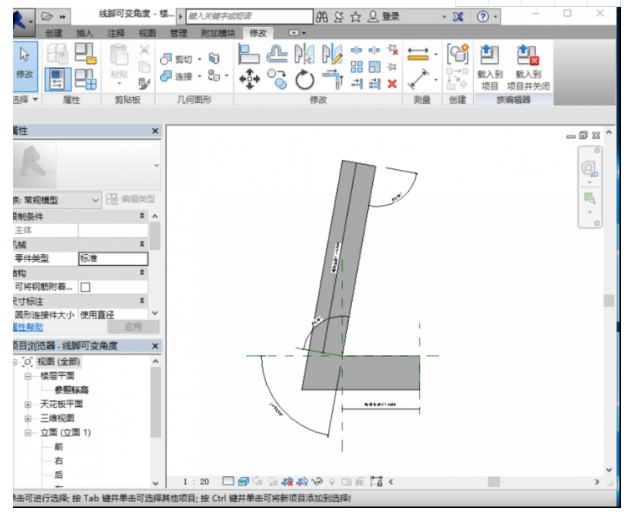This screenshot has height=514, width=628.
Task: Switch to the 视图 ribbon tab
Action: [x=146, y=33]
